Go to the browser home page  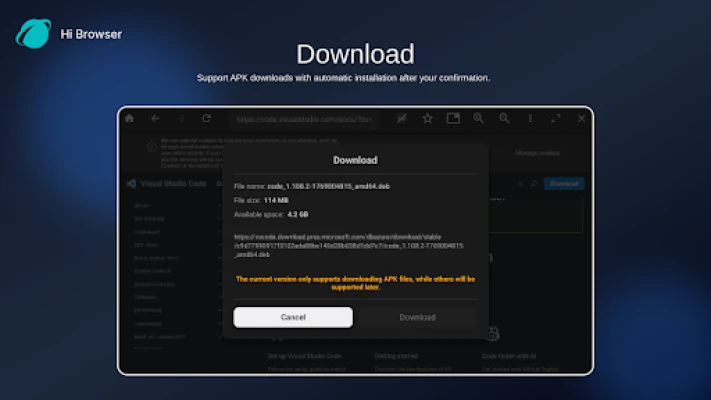tap(129, 118)
